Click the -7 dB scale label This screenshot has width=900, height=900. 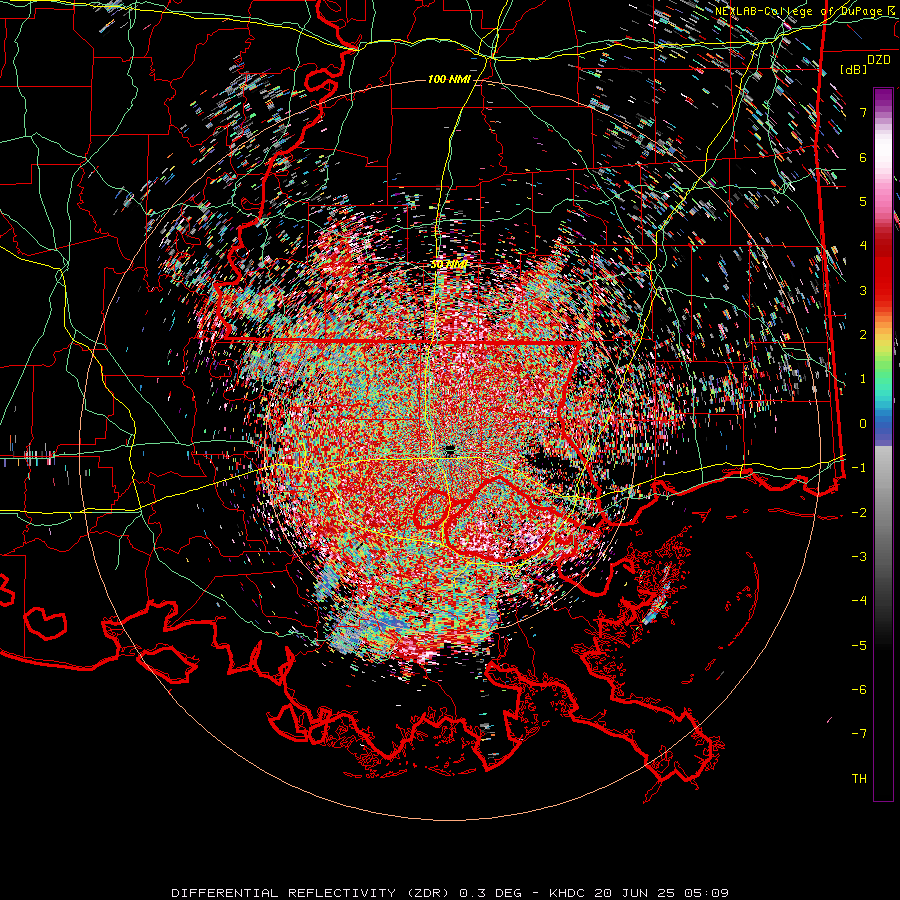point(859,734)
